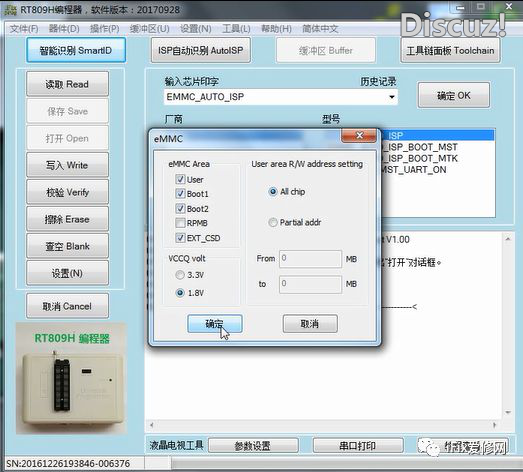Select the MST_UART_ON model entry
This screenshot has height=472, width=523.
414,170
